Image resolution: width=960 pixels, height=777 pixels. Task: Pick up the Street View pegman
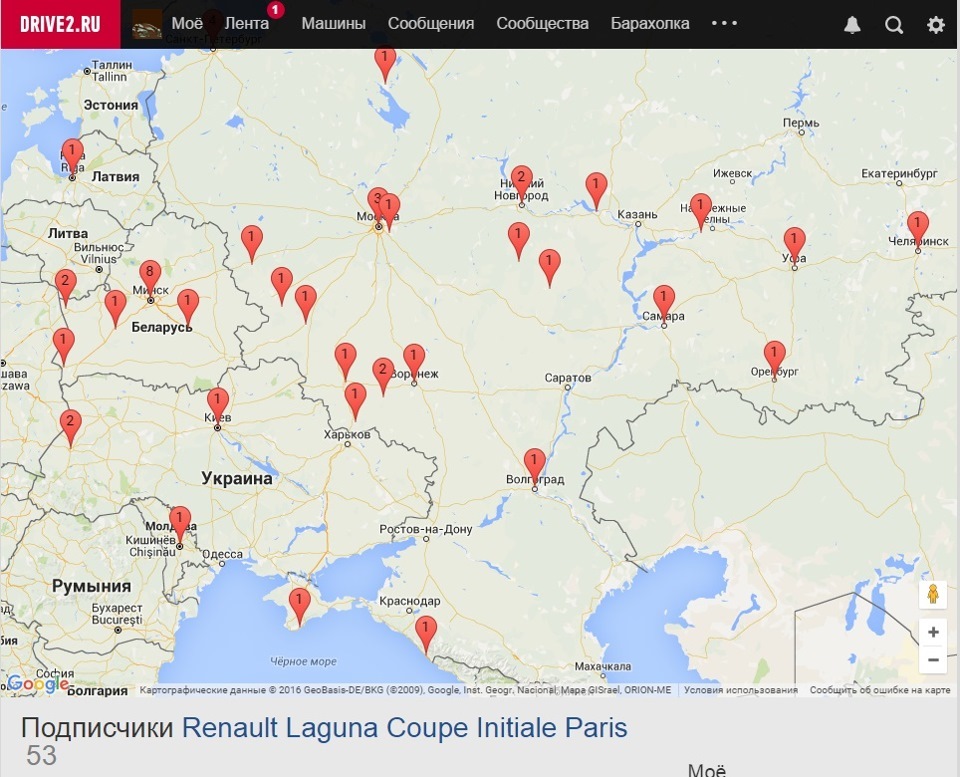(933, 594)
